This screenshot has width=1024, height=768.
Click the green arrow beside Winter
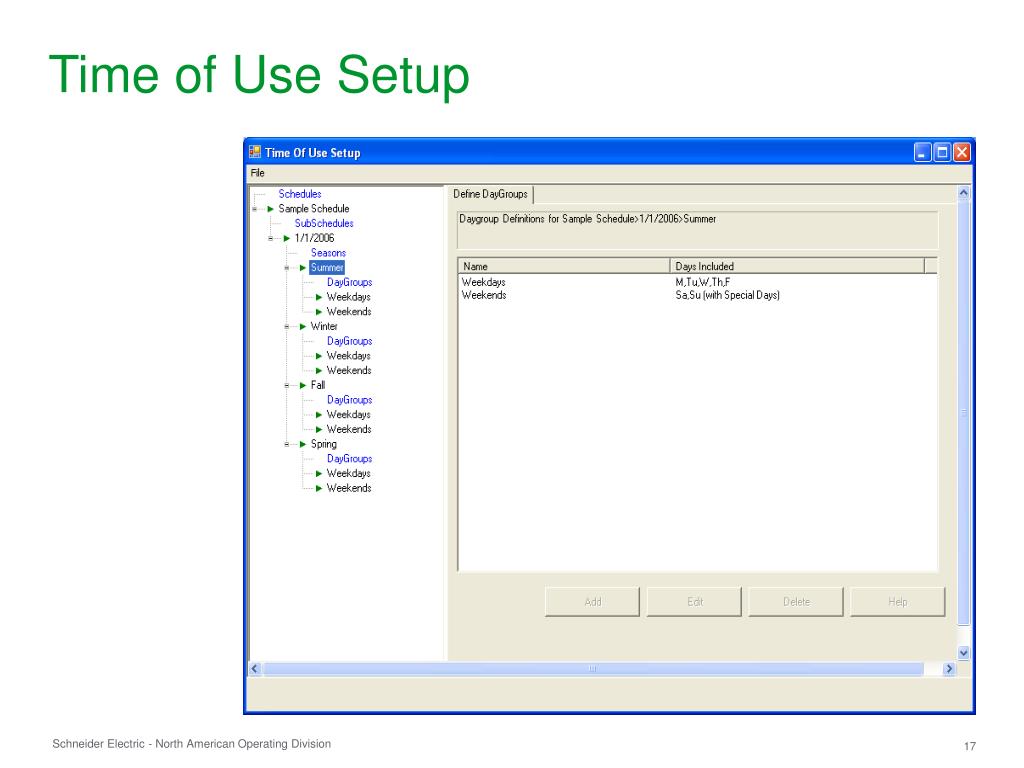click(x=302, y=327)
